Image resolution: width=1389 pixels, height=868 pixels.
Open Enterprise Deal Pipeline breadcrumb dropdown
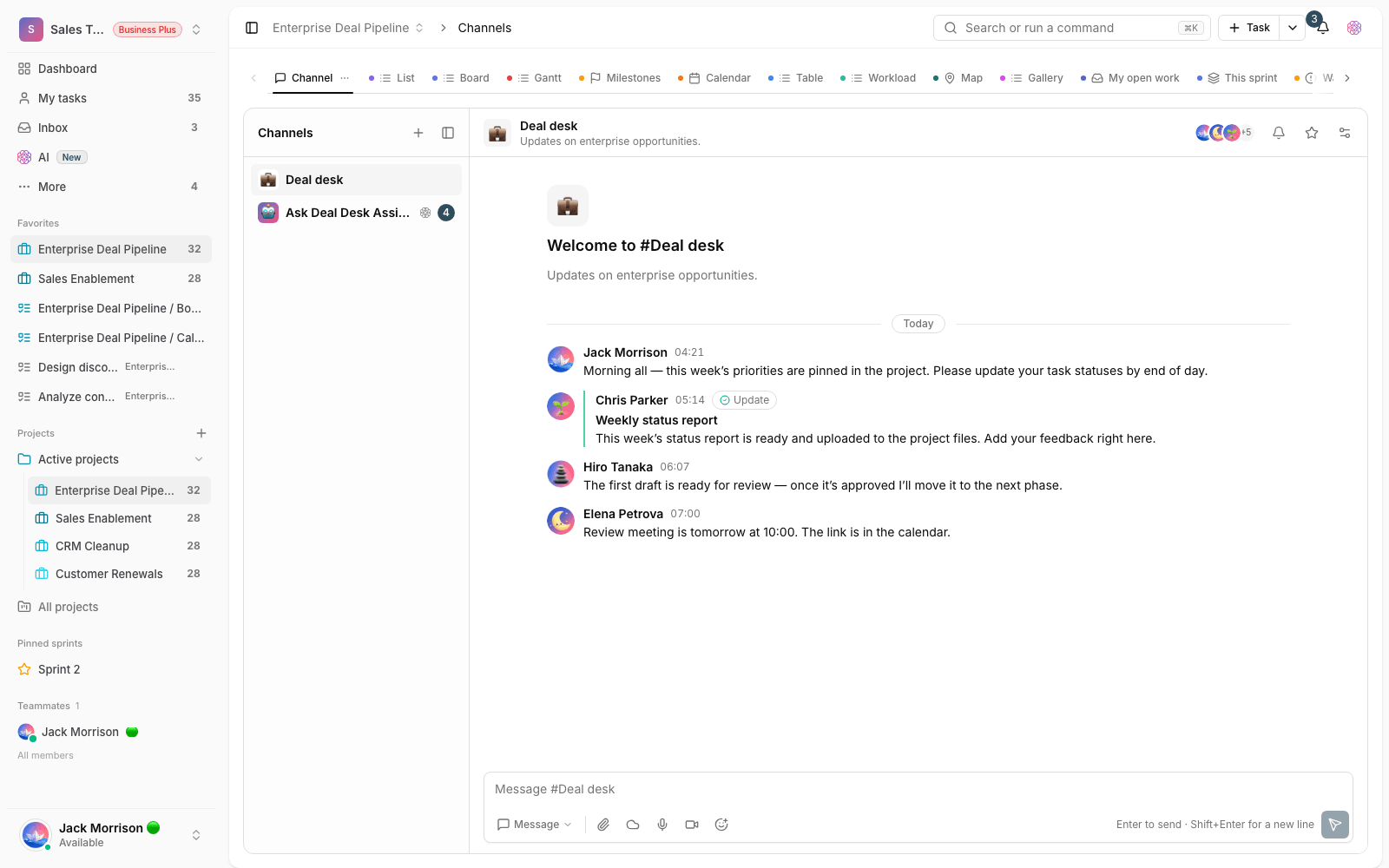[348, 28]
